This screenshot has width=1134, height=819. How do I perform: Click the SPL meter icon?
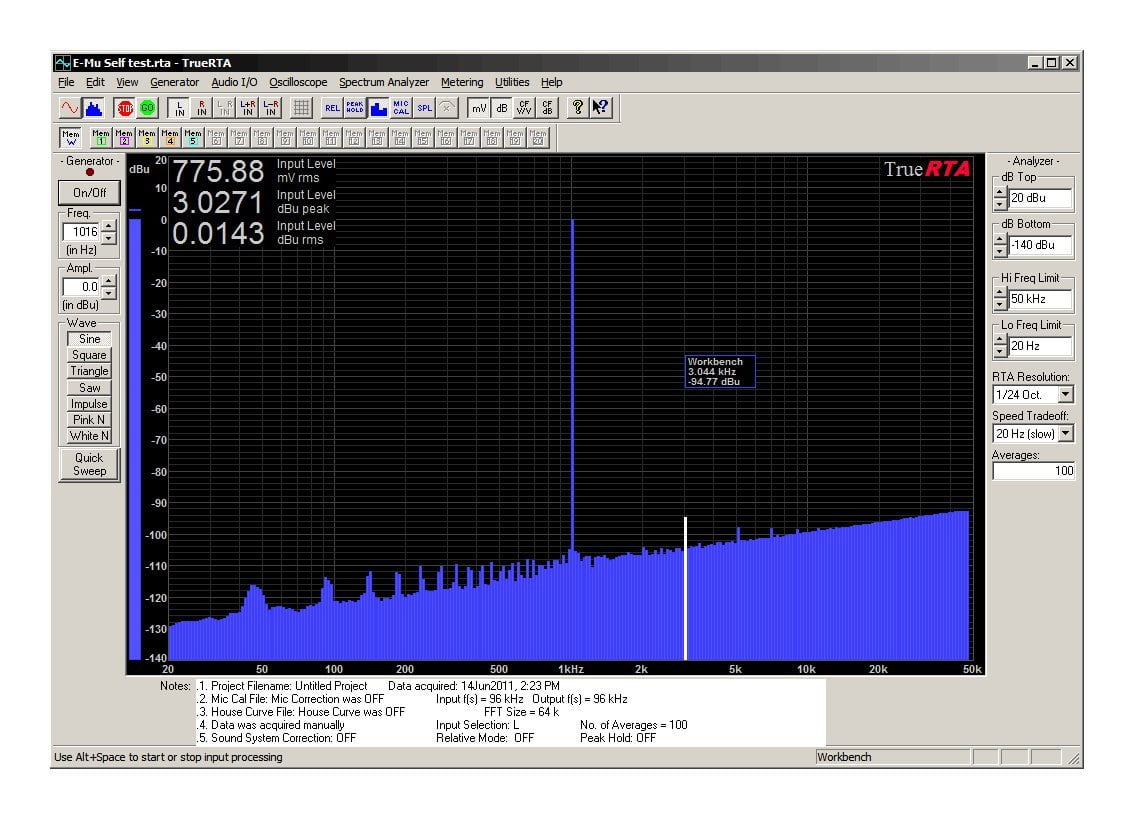pos(423,108)
